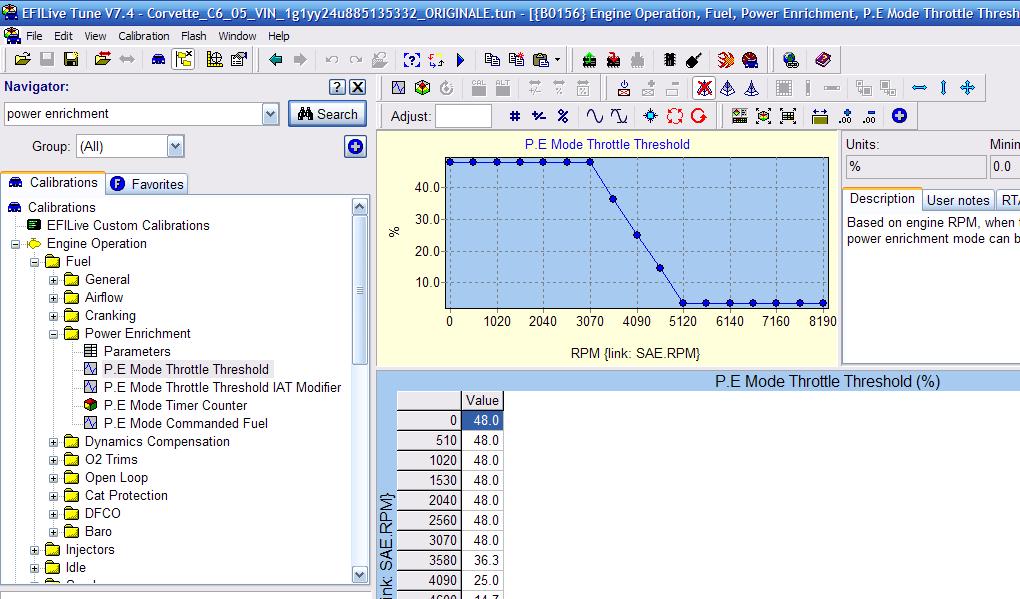Screen dimensions: 1020x599
Task: Click the globe with link icon
Action: click(x=790, y=60)
